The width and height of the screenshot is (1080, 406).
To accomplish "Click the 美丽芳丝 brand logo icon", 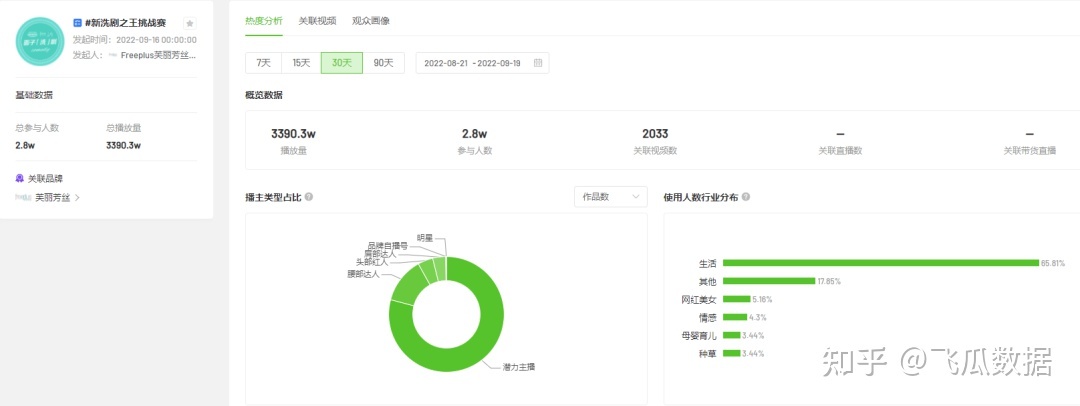I will click(23, 198).
